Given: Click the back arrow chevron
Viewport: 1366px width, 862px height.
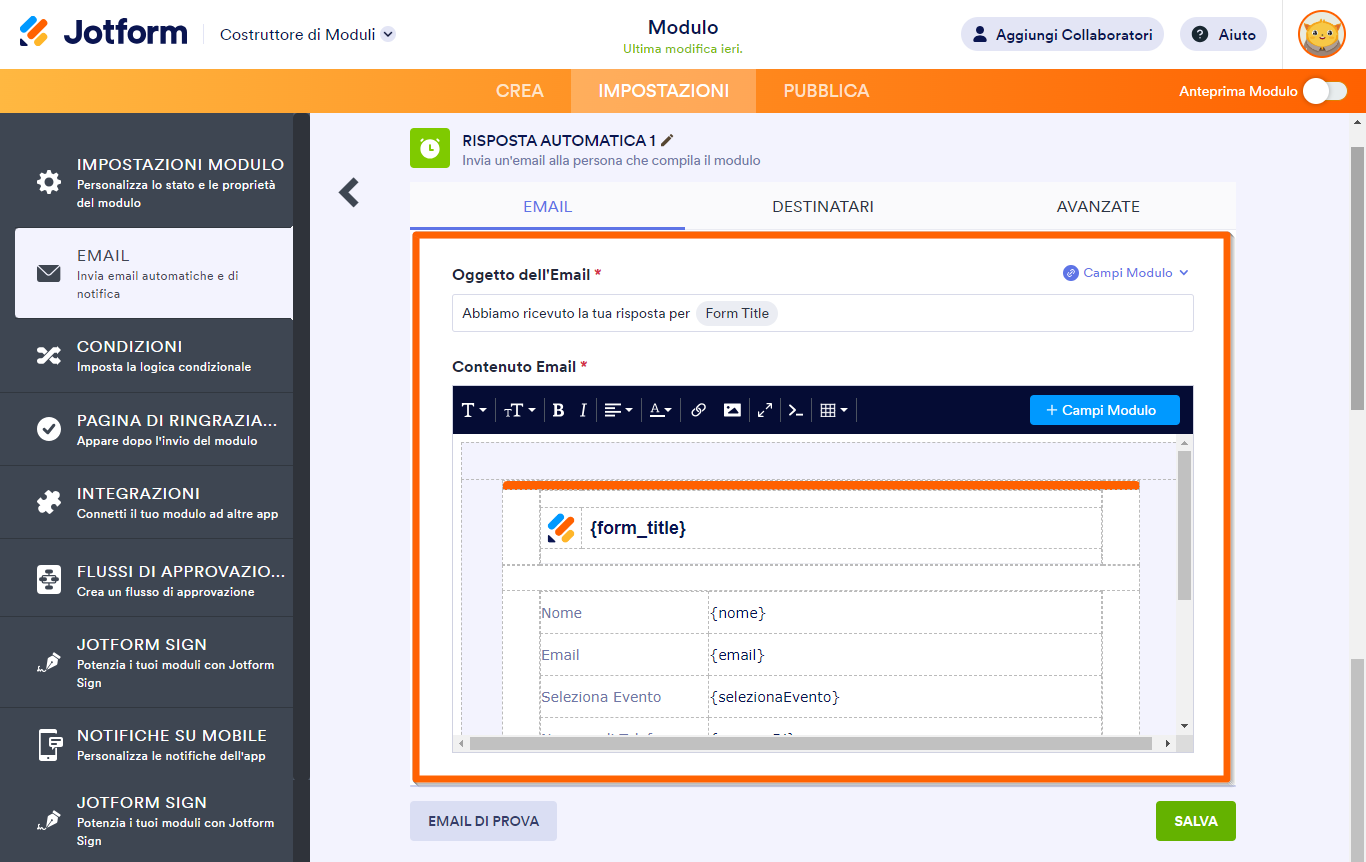Looking at the screenshot, I should tap(349, 192).
